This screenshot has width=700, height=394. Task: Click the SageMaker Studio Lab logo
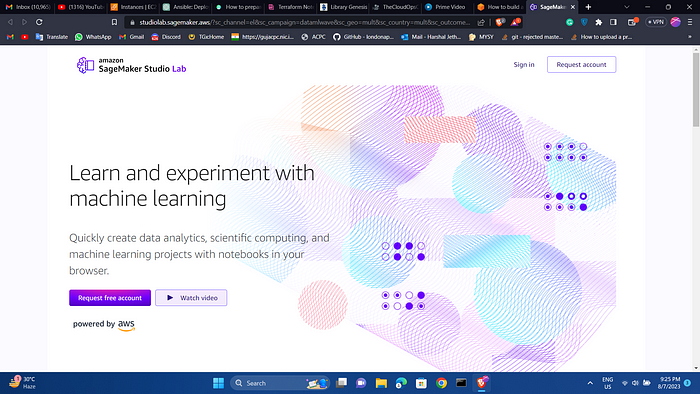tap(131, 65)
